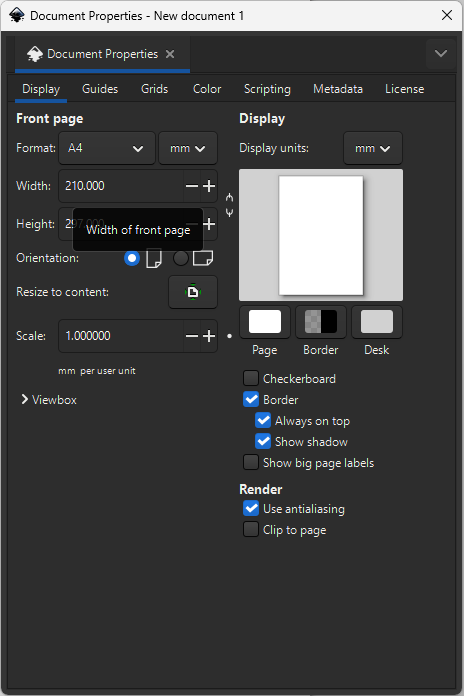
Task: Open the Format A4 dropdown
Action: [107, 148]
